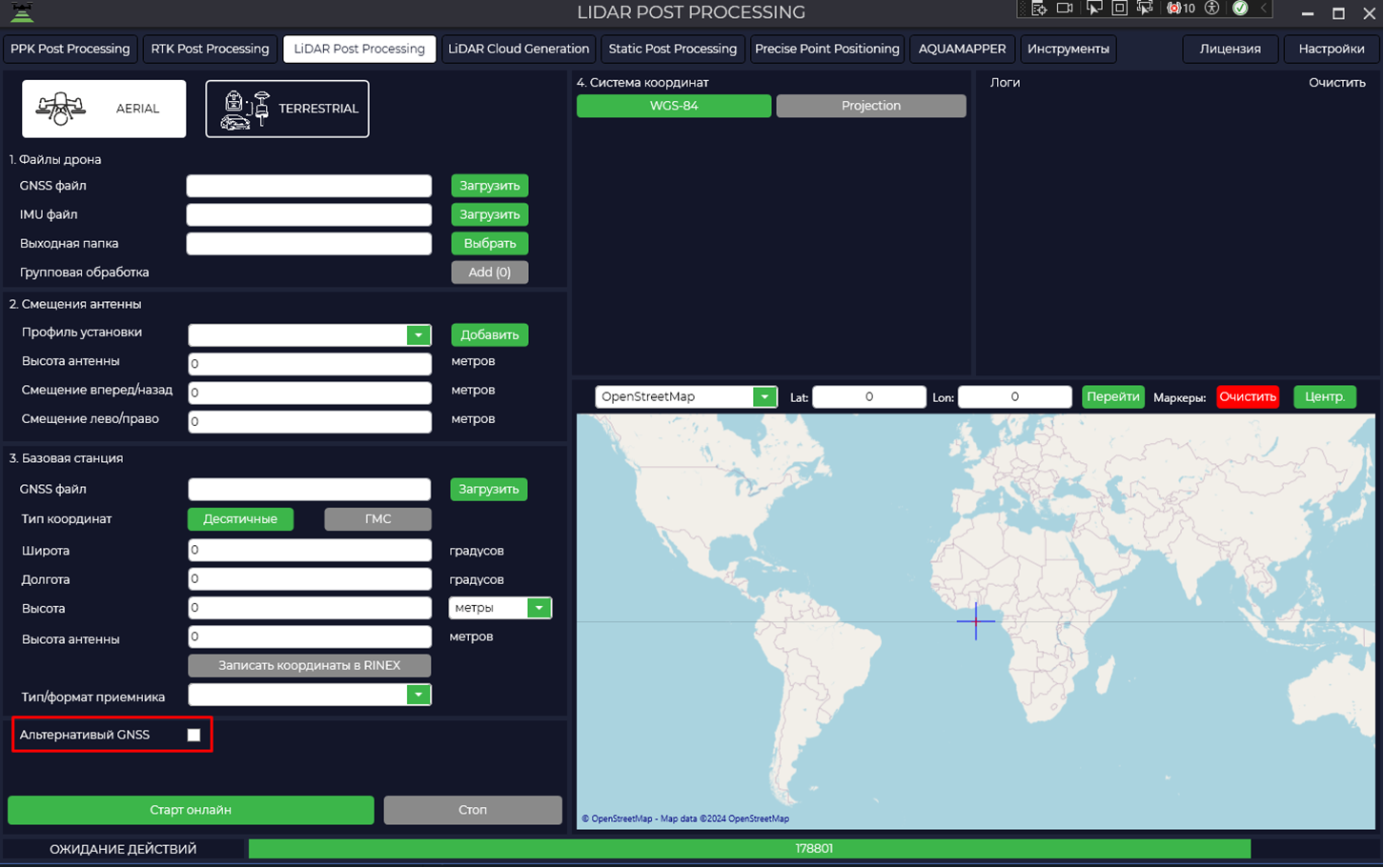Select WGS-84 coordinate system

pyautogui.click(x=674, y=106)
